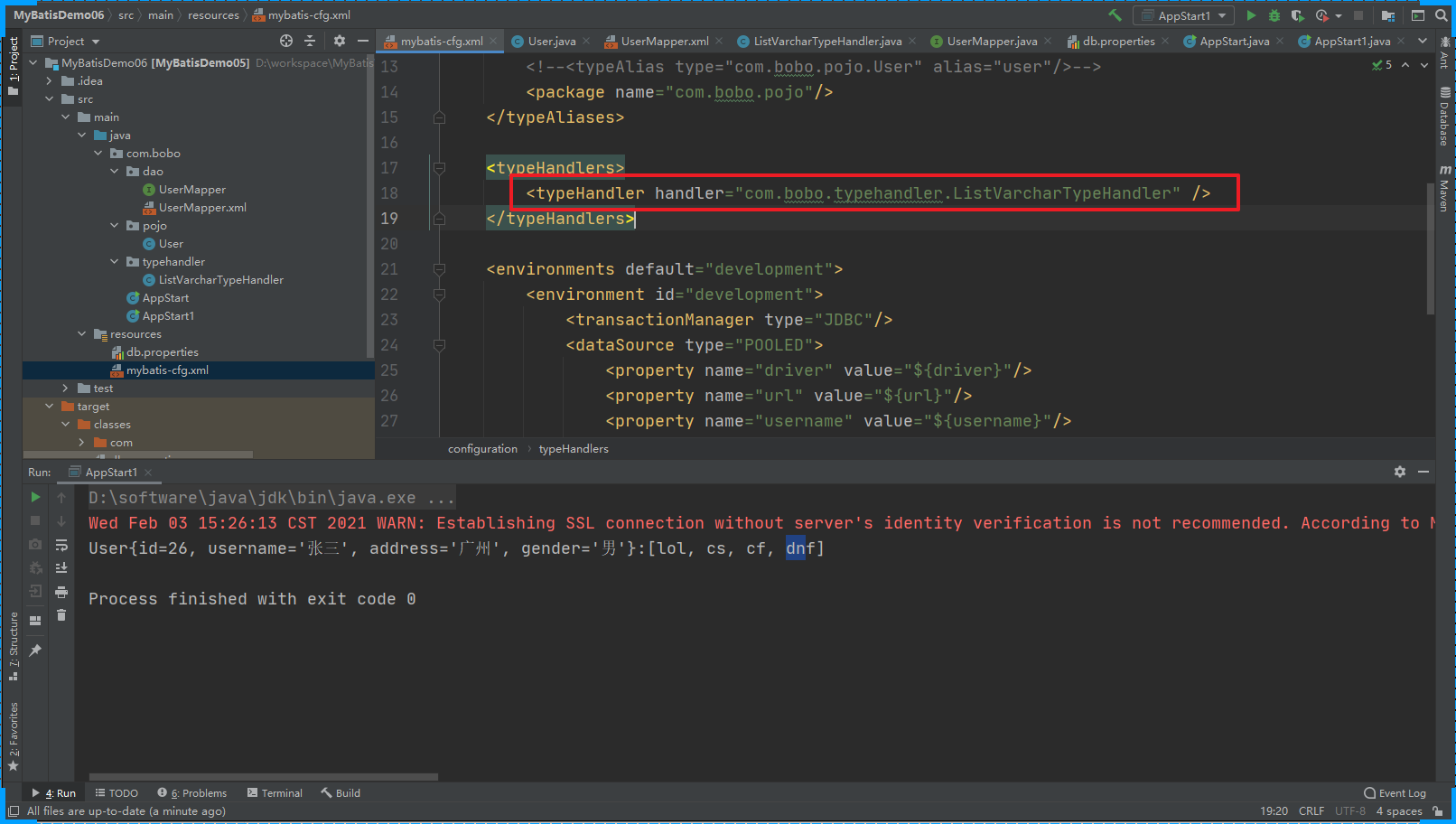The height and width of the screenshot is (824, 1456).
Task: Collapse all in Project panel
Action: click(310, 41)
